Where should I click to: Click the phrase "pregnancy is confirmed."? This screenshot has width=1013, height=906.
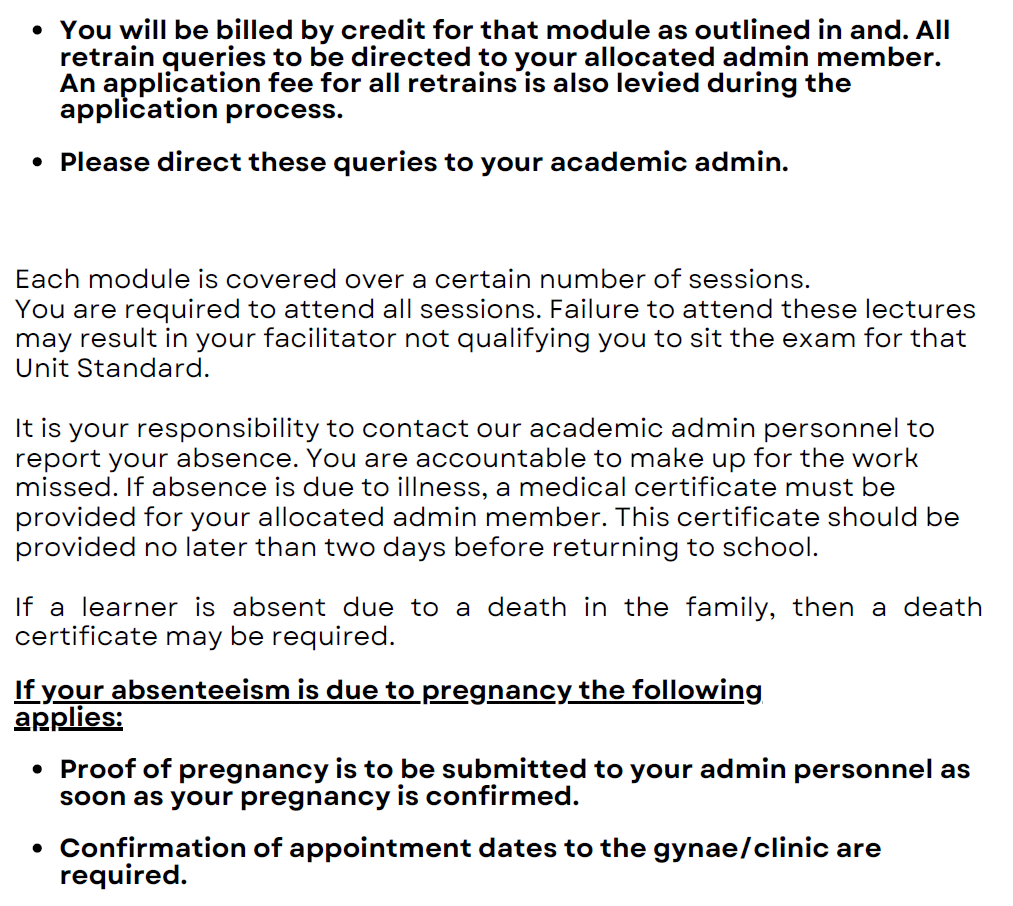pyautogui.click(x=410, y=797)
